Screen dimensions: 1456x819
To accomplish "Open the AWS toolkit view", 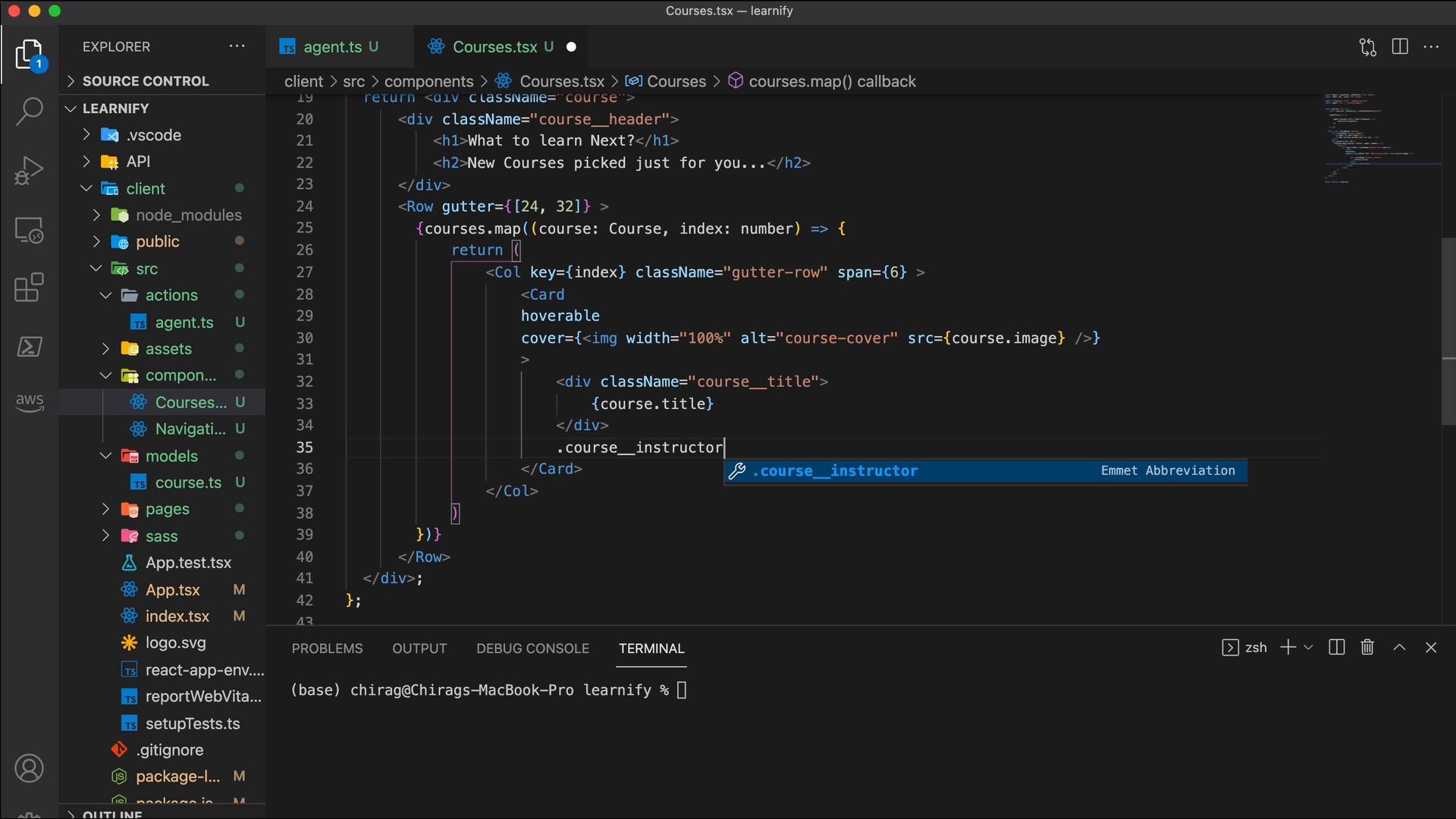I will pyautogui.click(x=29, y=402).
